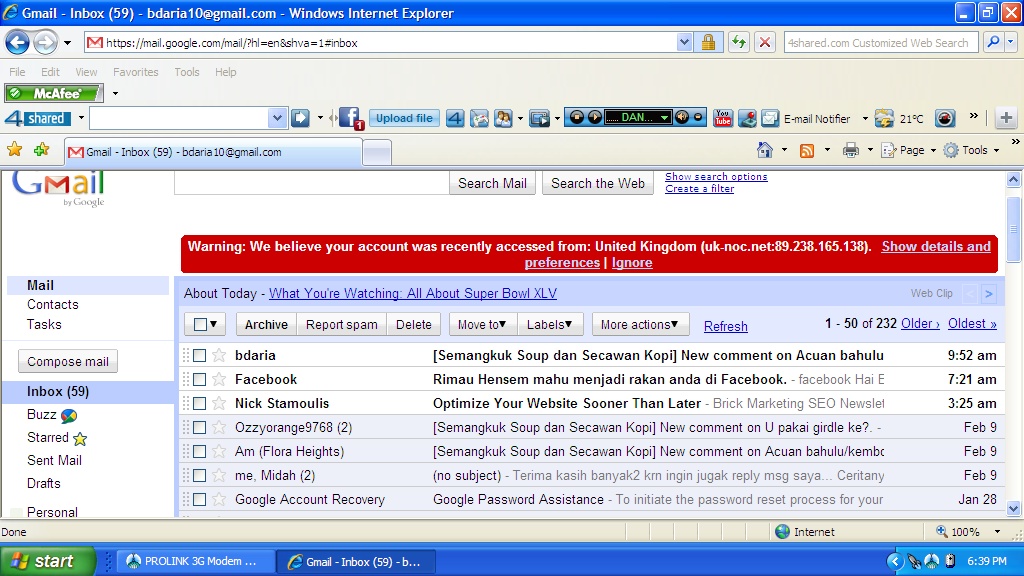Viewport: 1024px width, 576px height.
Task: Open the View menu
Action: 86,72
